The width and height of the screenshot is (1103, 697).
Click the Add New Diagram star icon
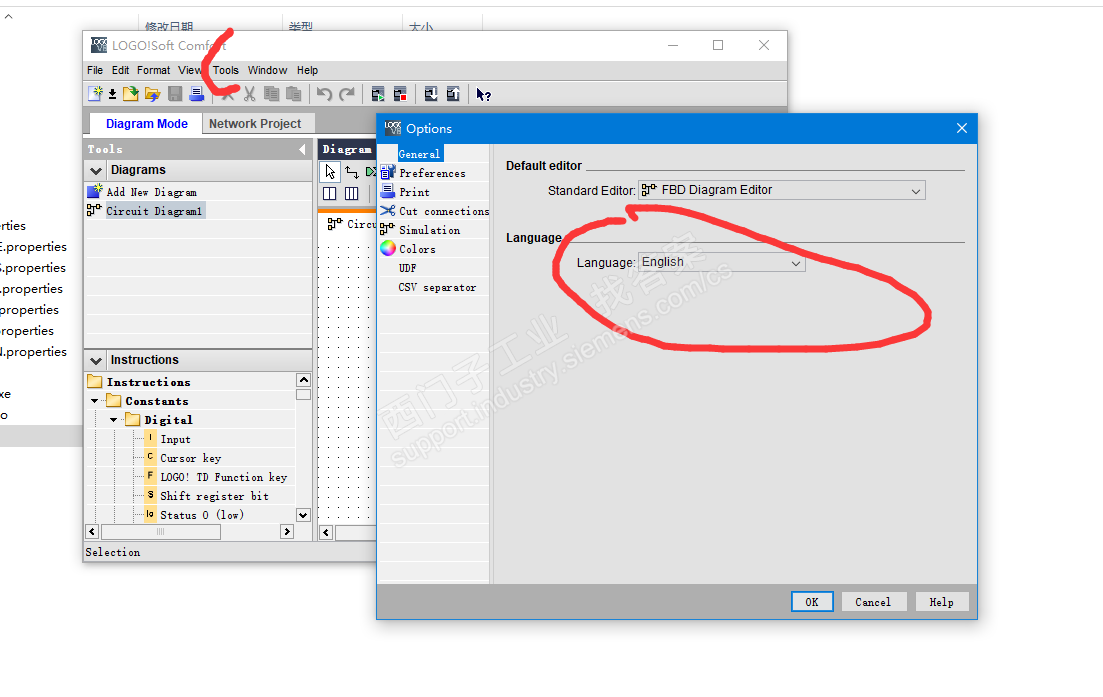coord(95,191)
